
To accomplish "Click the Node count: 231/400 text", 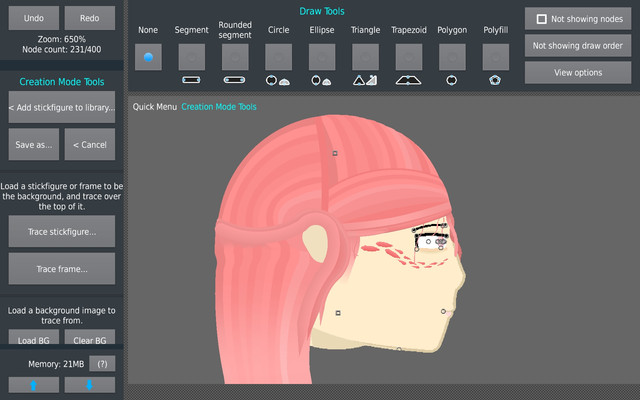I will 62,49.
